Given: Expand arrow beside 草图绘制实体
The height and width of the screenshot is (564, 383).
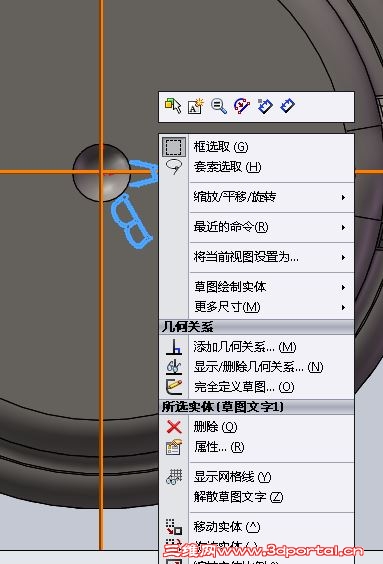Looking at the screenshot, I should [x=343, y=287].
